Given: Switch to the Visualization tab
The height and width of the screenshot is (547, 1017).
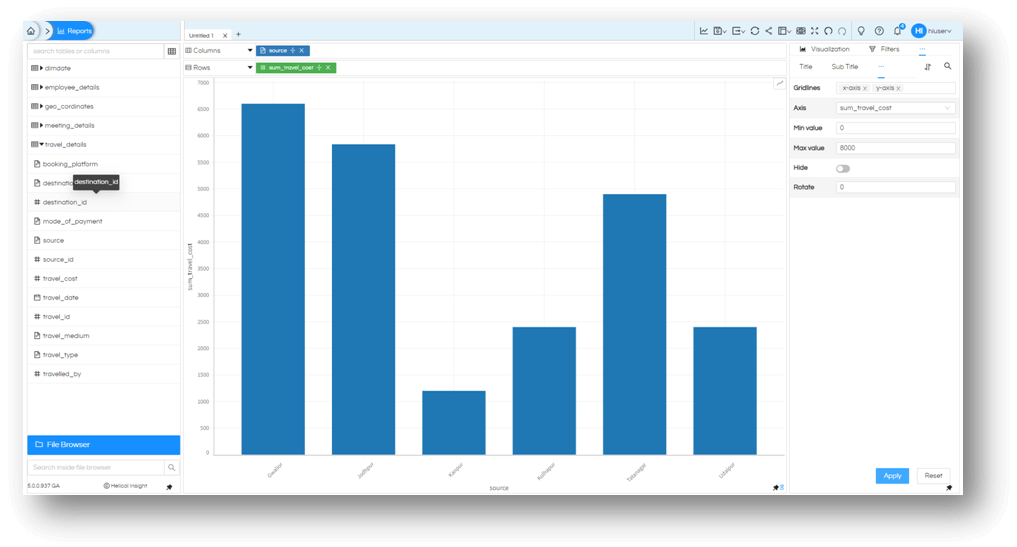Looking at the screenshot, I should click(824, 49).
